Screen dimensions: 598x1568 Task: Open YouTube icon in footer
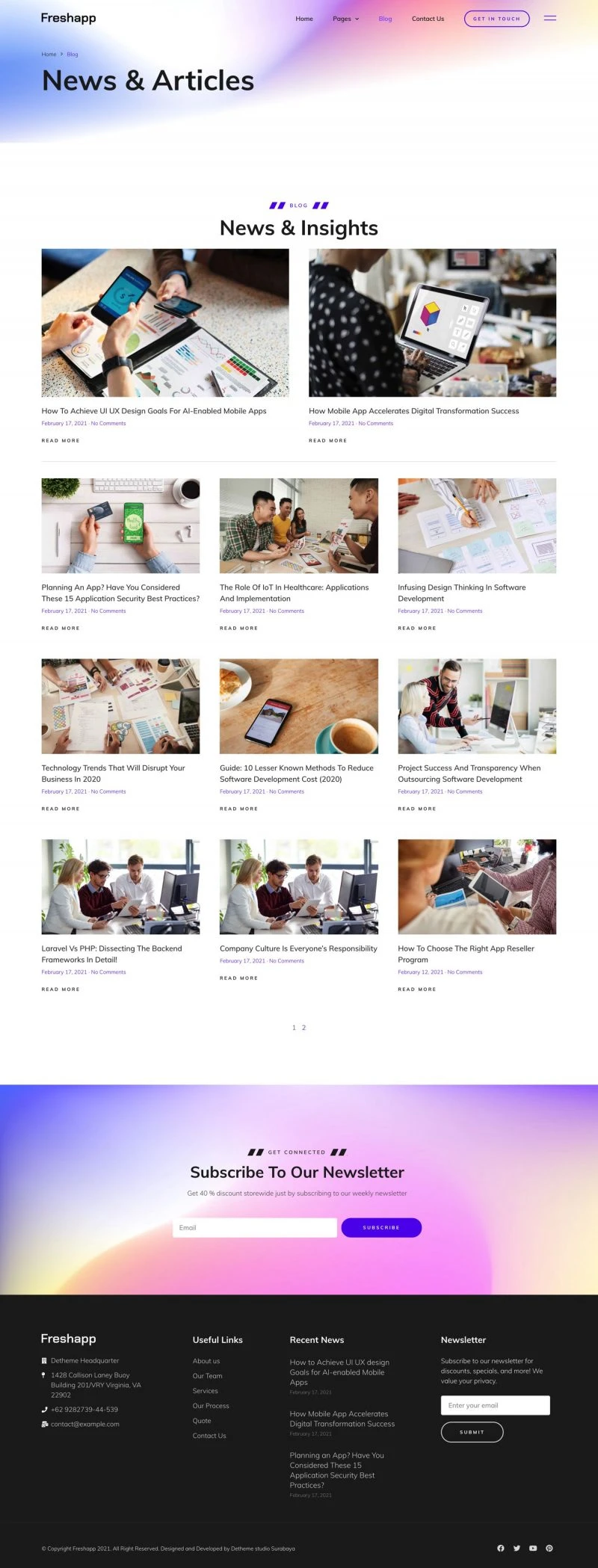(533, 1548)
